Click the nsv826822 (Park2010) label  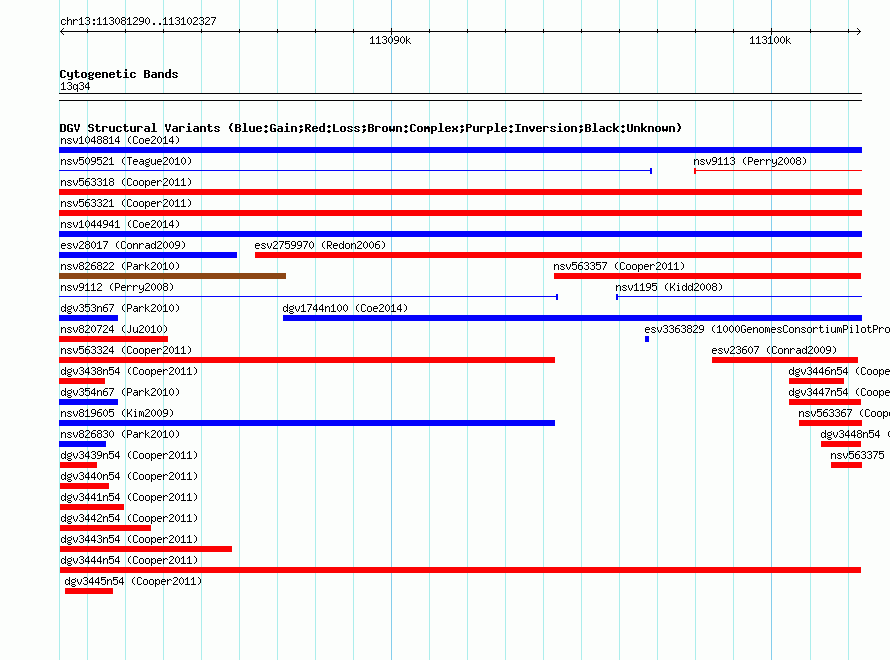tap(120, 266)
